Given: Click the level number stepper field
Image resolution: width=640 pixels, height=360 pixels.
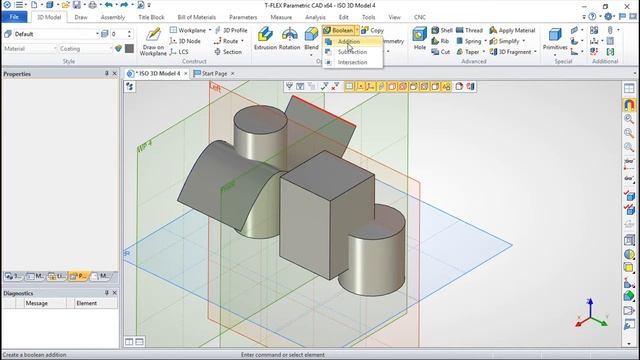Looking at the screenshot, I should 121,34.
